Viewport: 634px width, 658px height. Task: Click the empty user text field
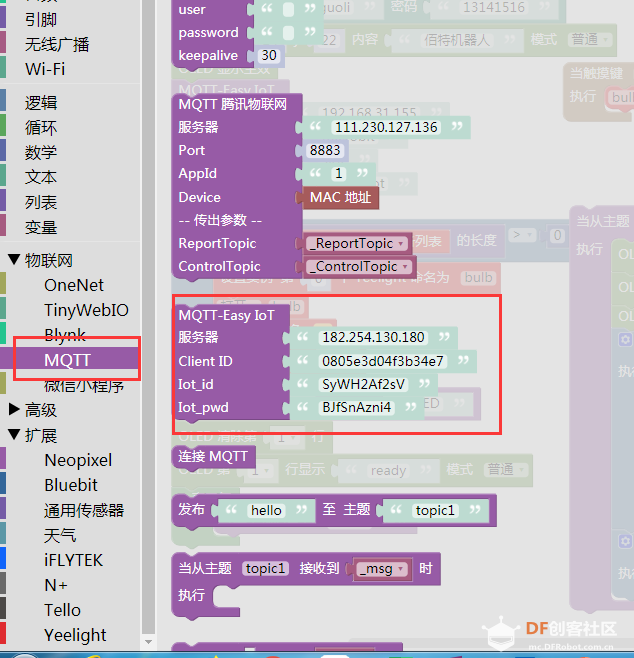tap(288, 9)
